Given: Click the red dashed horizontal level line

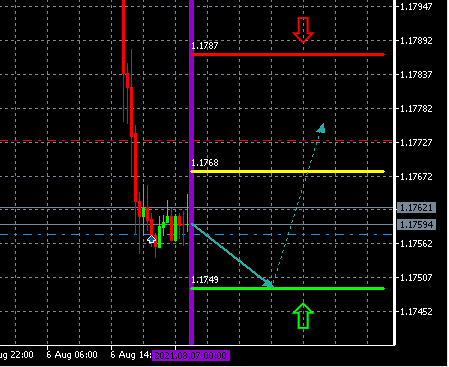Looking at the screenshot, I should 197,141.
